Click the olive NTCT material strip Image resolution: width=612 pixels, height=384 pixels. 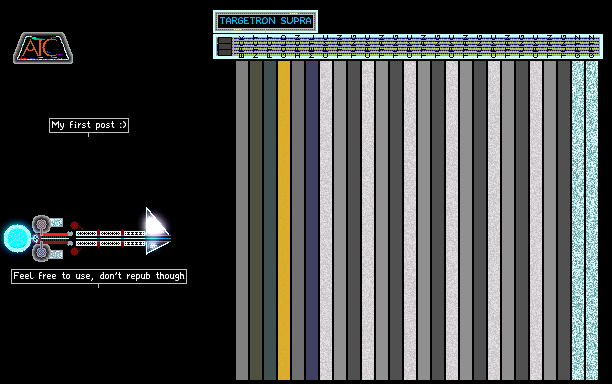point(256,220)
